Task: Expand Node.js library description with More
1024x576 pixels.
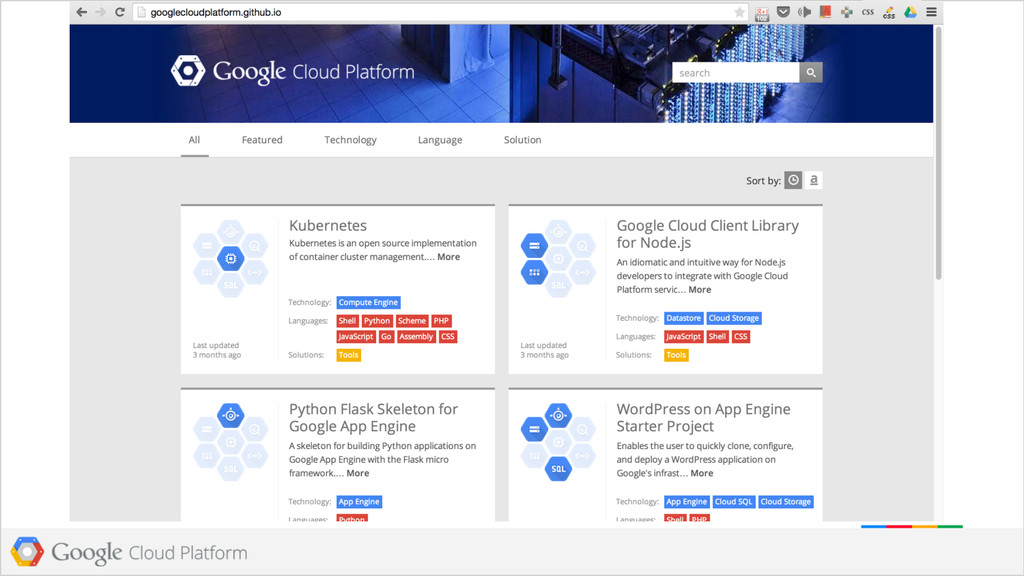Action: click(x=699, y=289)
